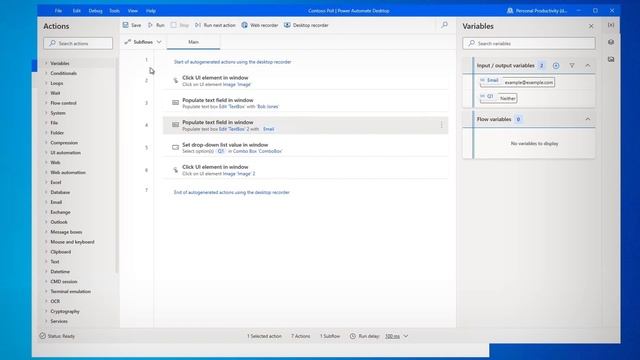The image size is (640, 360).
Task: Toggle the variables pane icon on right rail
Action: [x=611, y=25]
